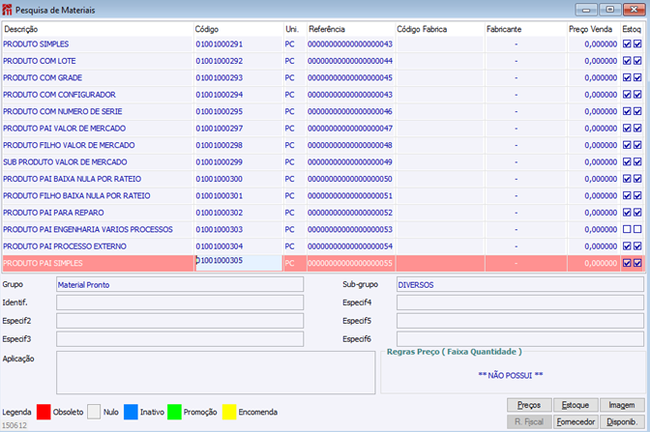
Task: Click the Especif2 input field
Action: tap(180, 321)
